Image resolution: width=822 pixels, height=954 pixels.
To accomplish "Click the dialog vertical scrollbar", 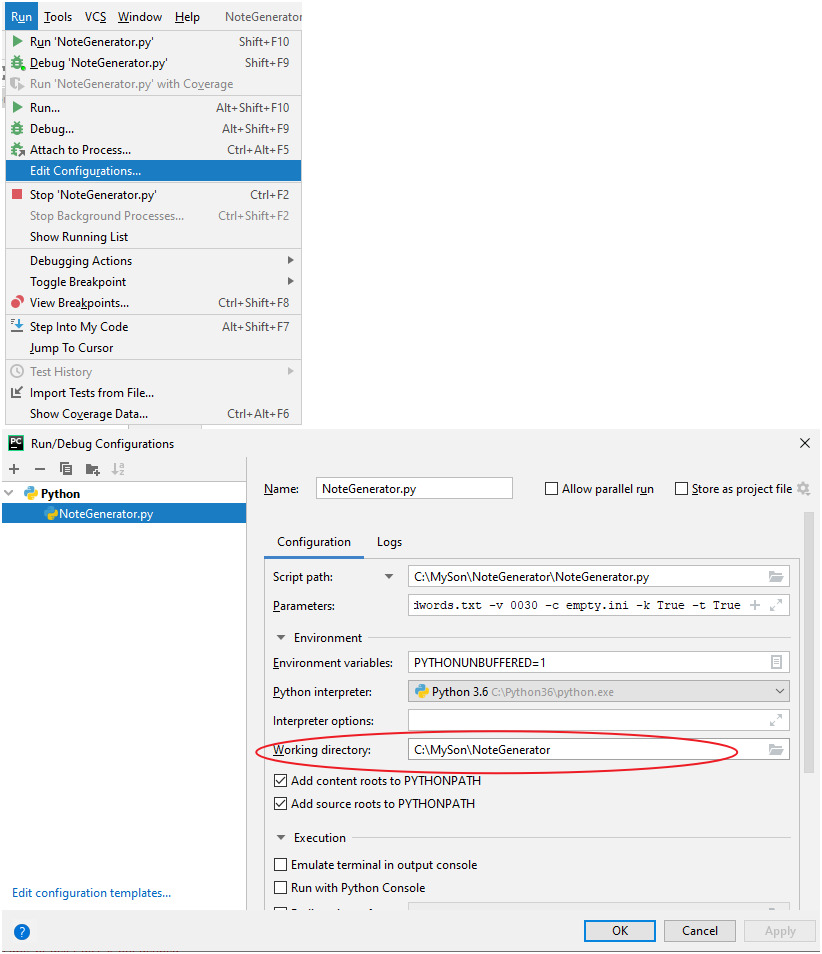I will point(809,642).
